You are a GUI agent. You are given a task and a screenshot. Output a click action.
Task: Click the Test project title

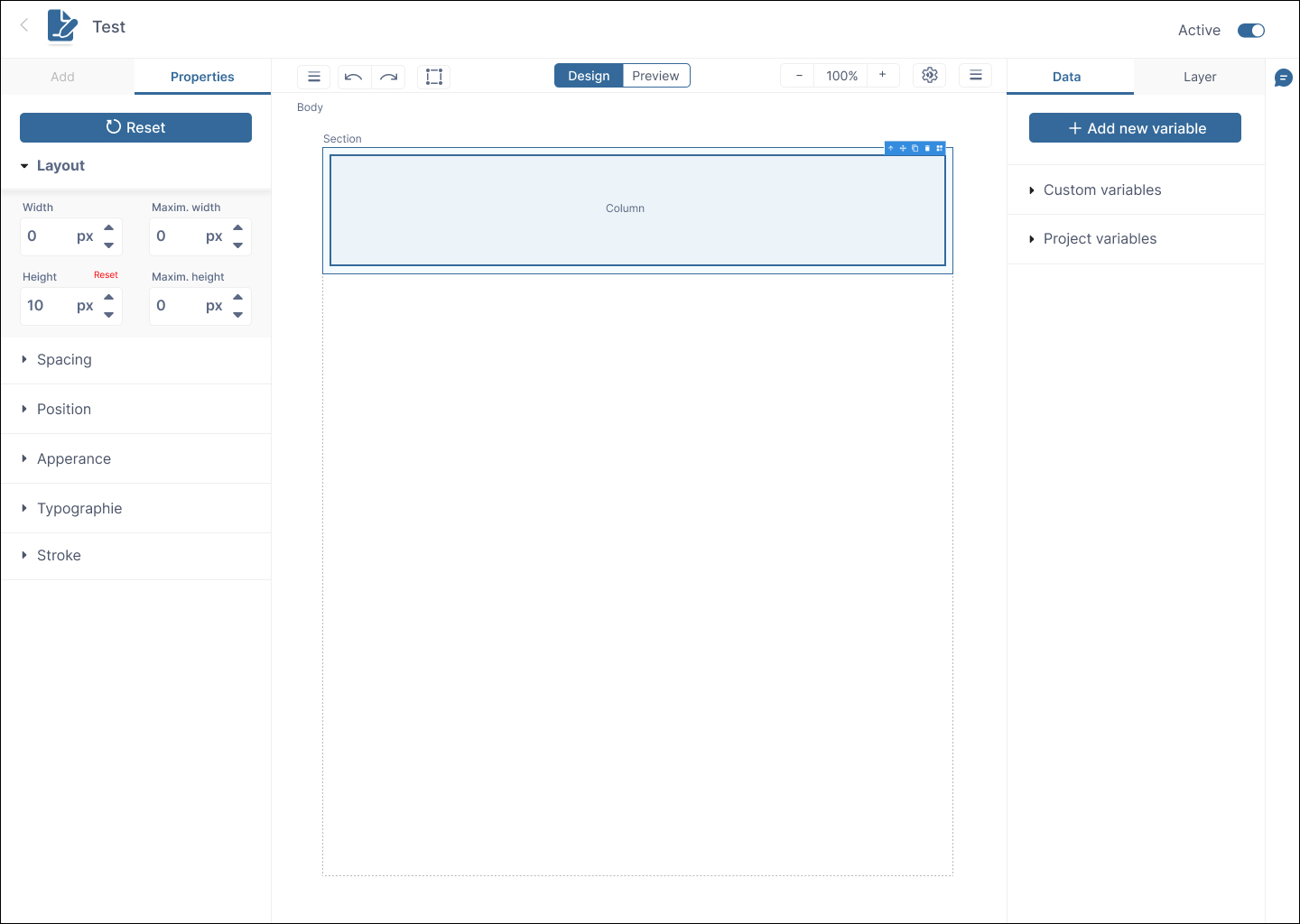109,27
